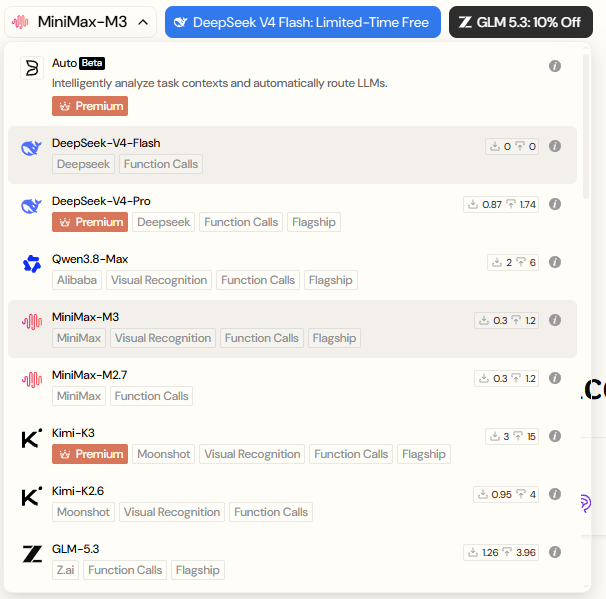Image resolution: width=606 pixels, height=599 pixels.
Task: Click the Qwen3.8-Max logo icon
Action: click(x=32, y=264)
